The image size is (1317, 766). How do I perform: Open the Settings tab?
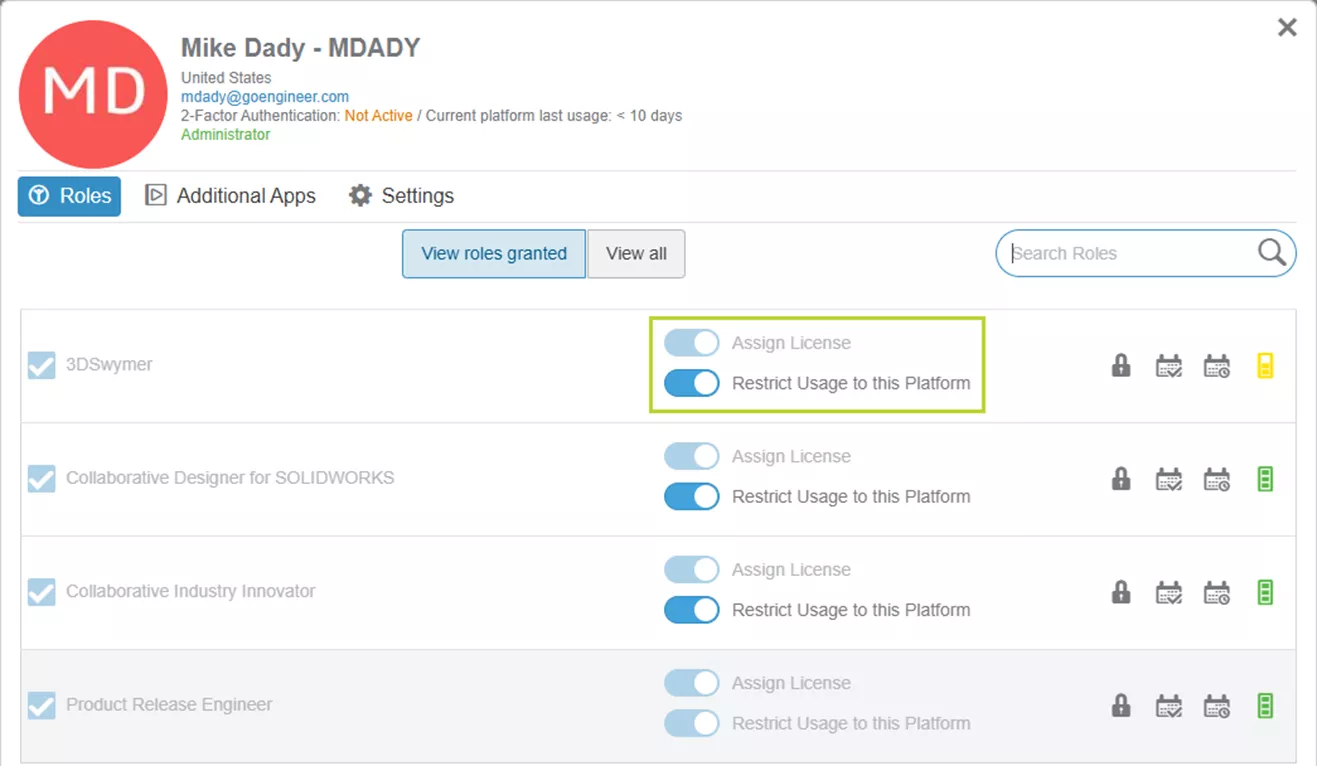tap(400, 196)
